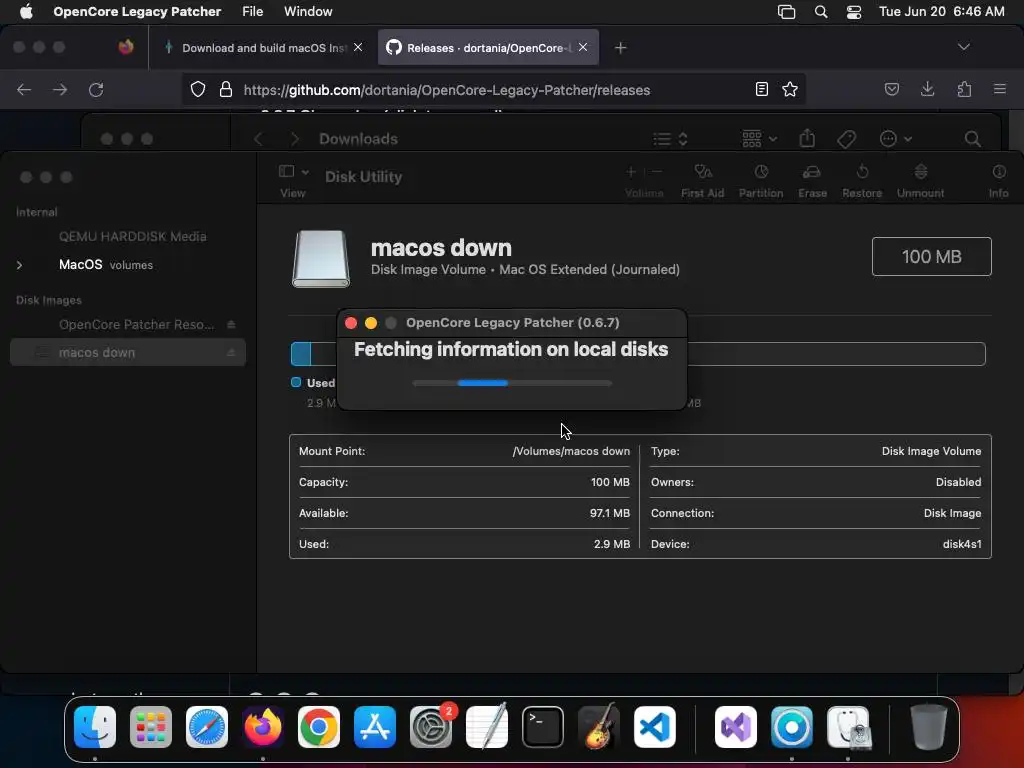Viewport: 1024px width, 768px height.
Task: Bookmark this page with the star icon
Action: (790, 89)
